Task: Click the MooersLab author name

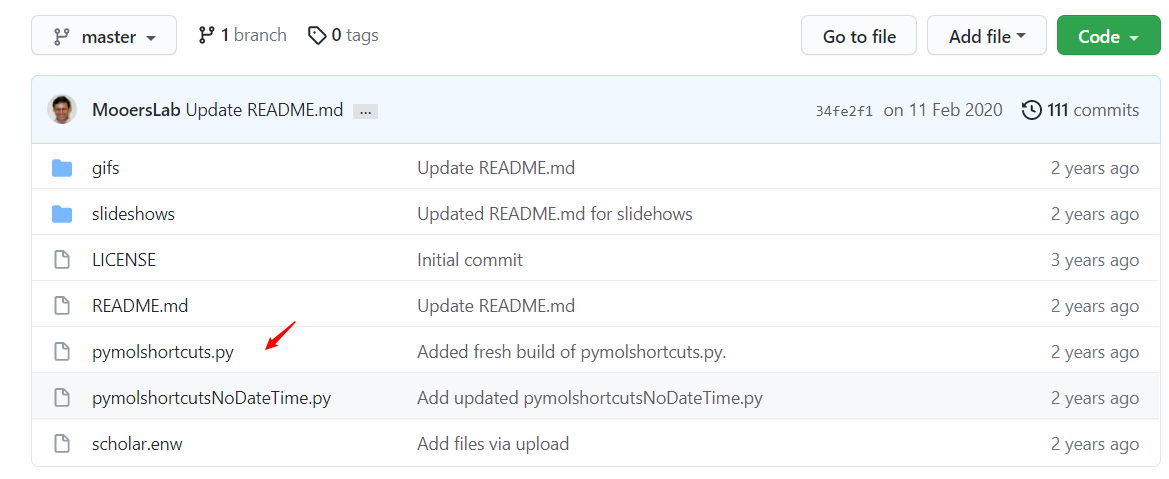Action: (136, 110)
